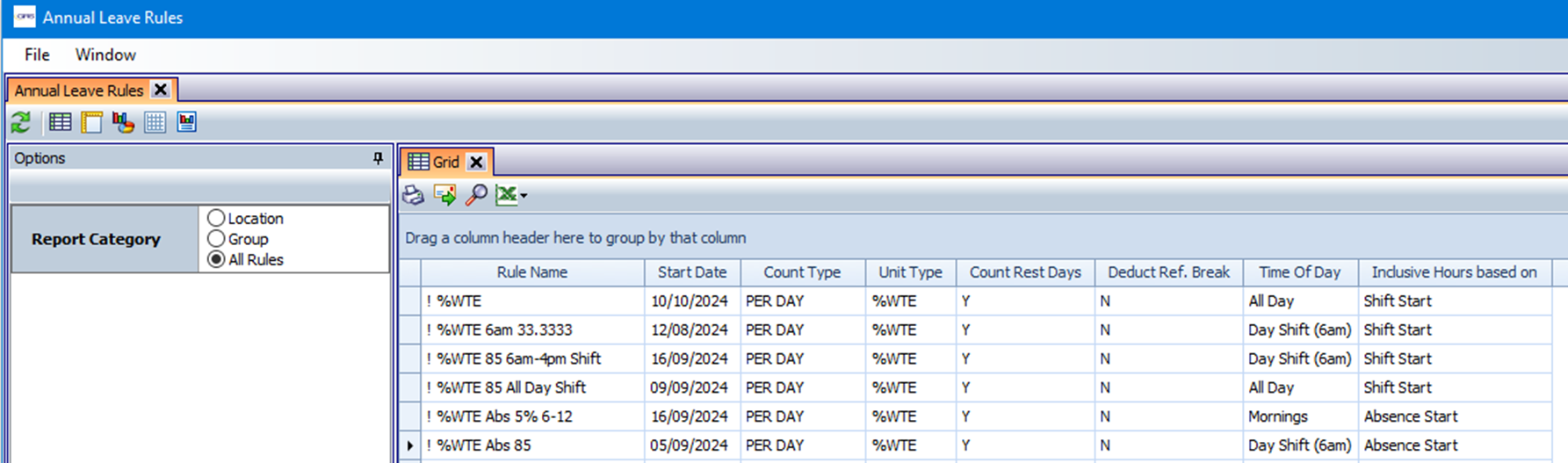
Task: Expand the Excel export dropdown arrow
Action: pyautogui.click(x=524, y=196)
